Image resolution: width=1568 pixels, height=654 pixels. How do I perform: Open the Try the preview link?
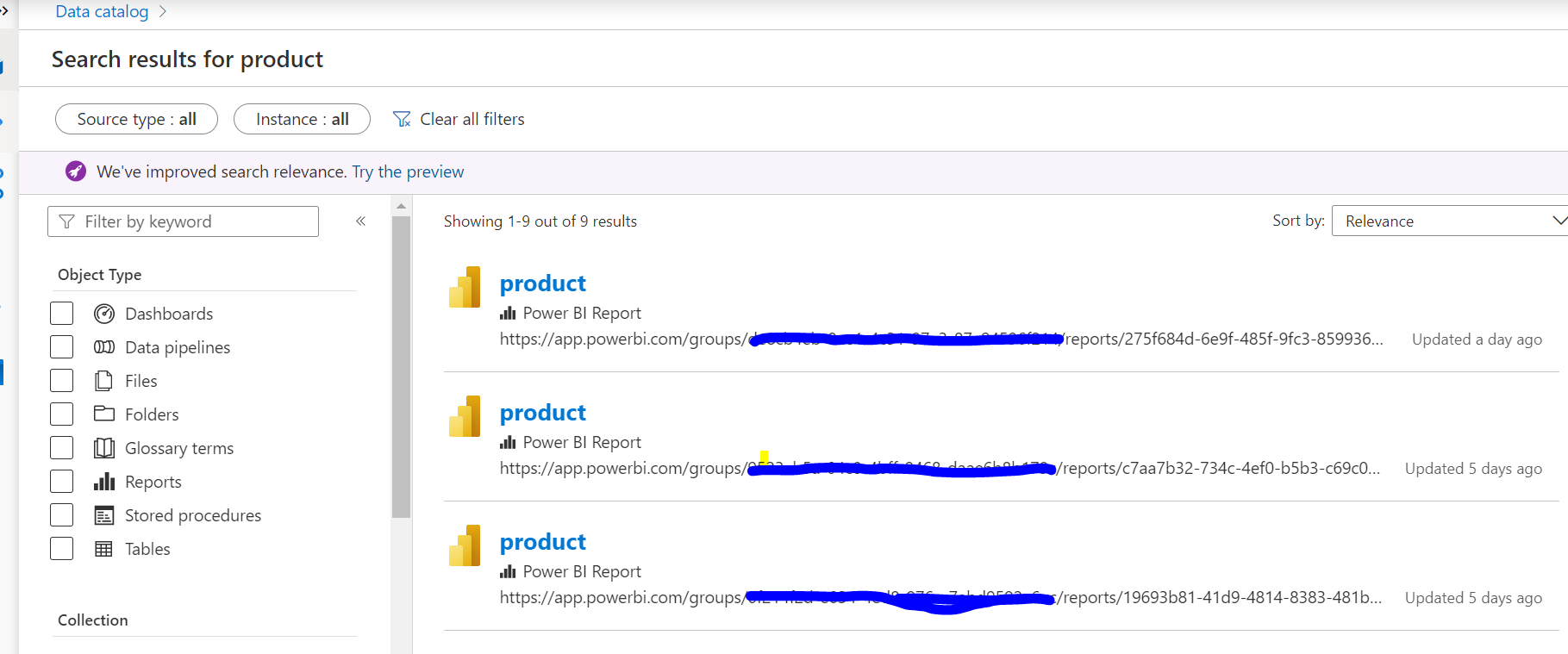(408, 171)
